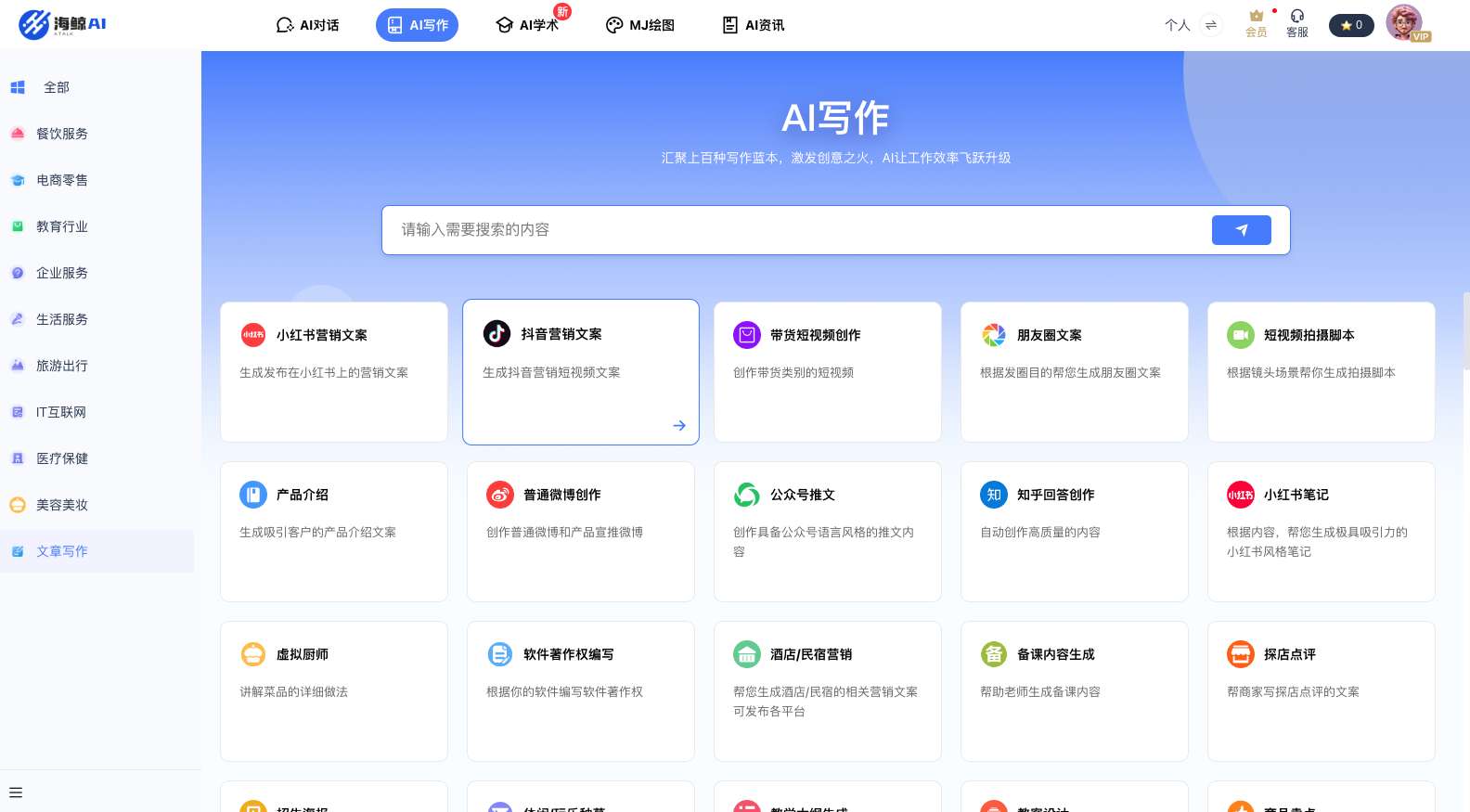1470x812 pixels.
Task: Open 朋友圈文案 title link
Action: pyautogui.click(x=1050, y=335)
